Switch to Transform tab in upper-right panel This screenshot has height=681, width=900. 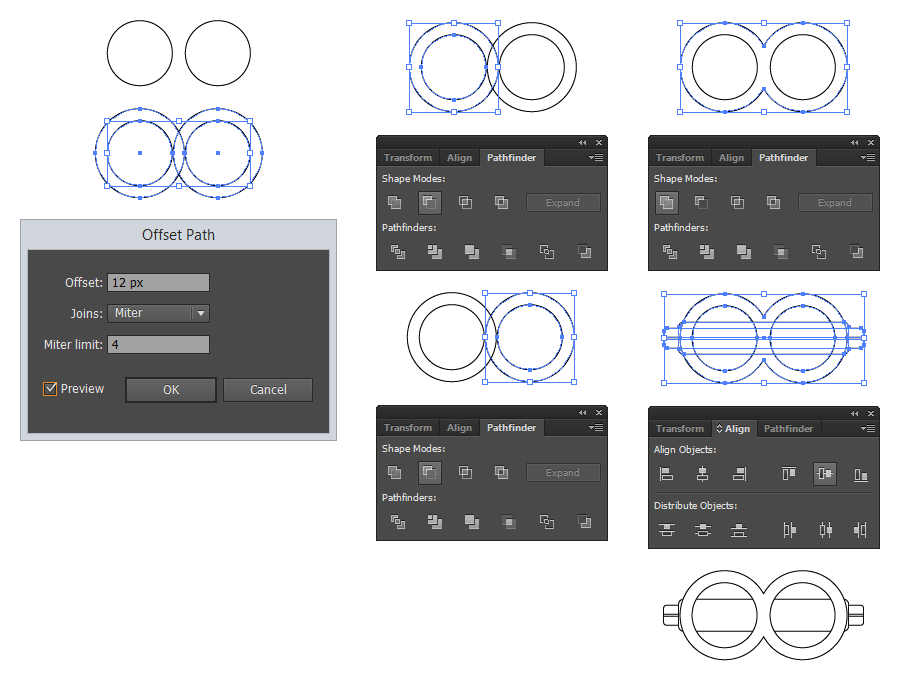680,157
